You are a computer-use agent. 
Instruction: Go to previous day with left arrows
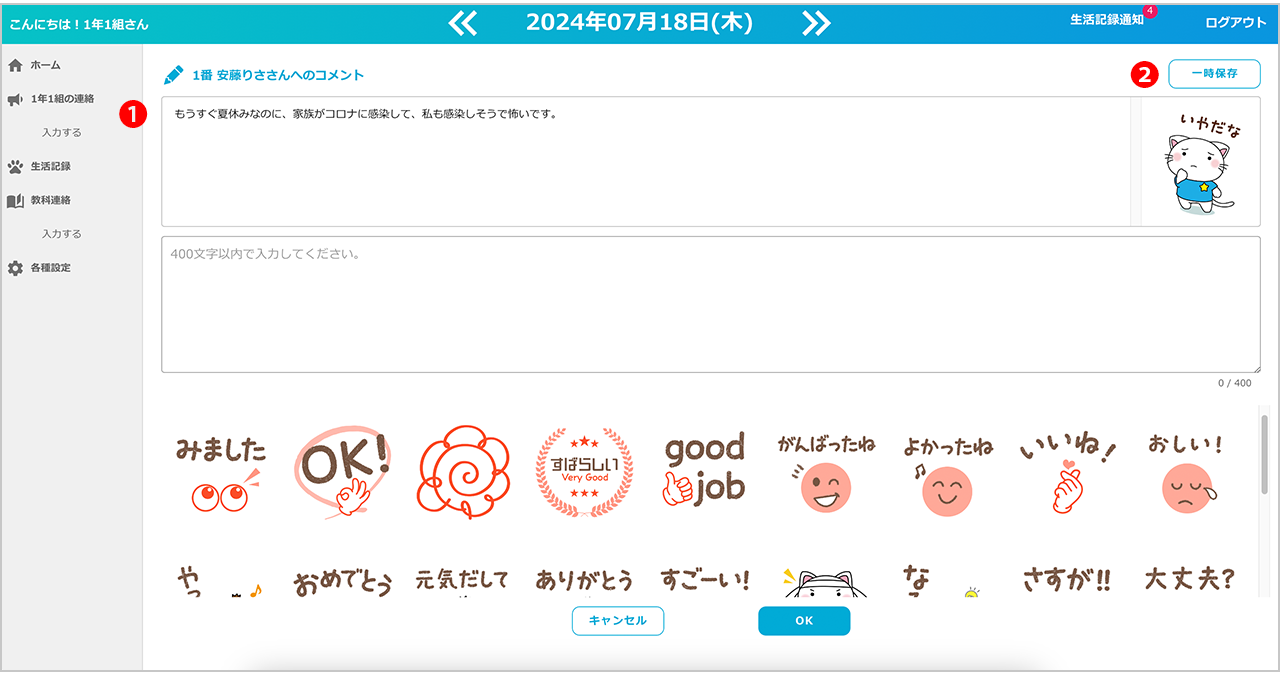pos(463,23)
